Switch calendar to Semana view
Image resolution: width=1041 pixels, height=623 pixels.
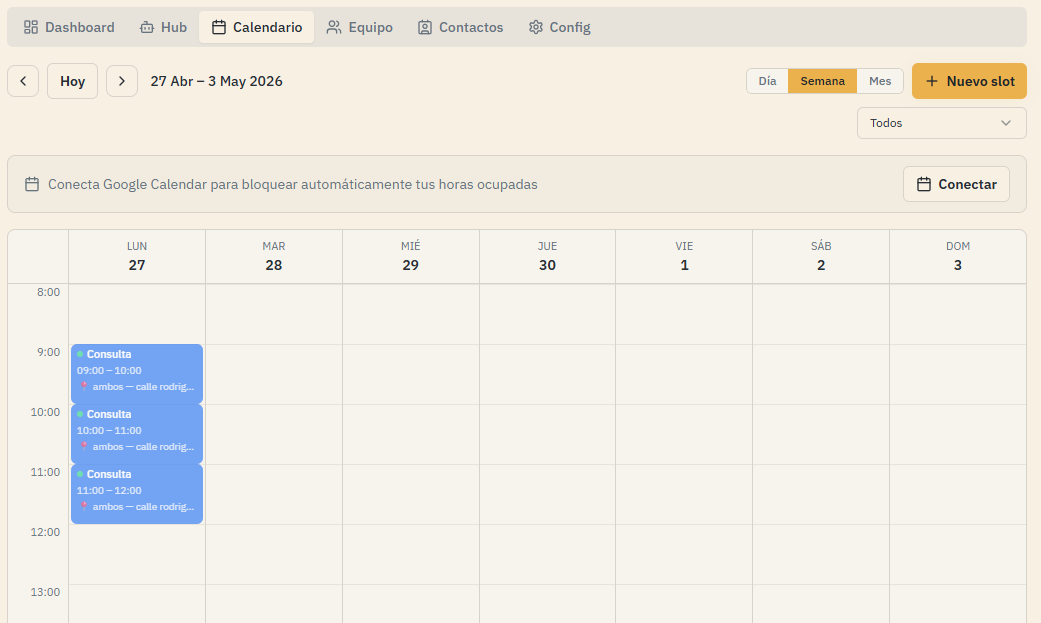(x=823, y=81)
